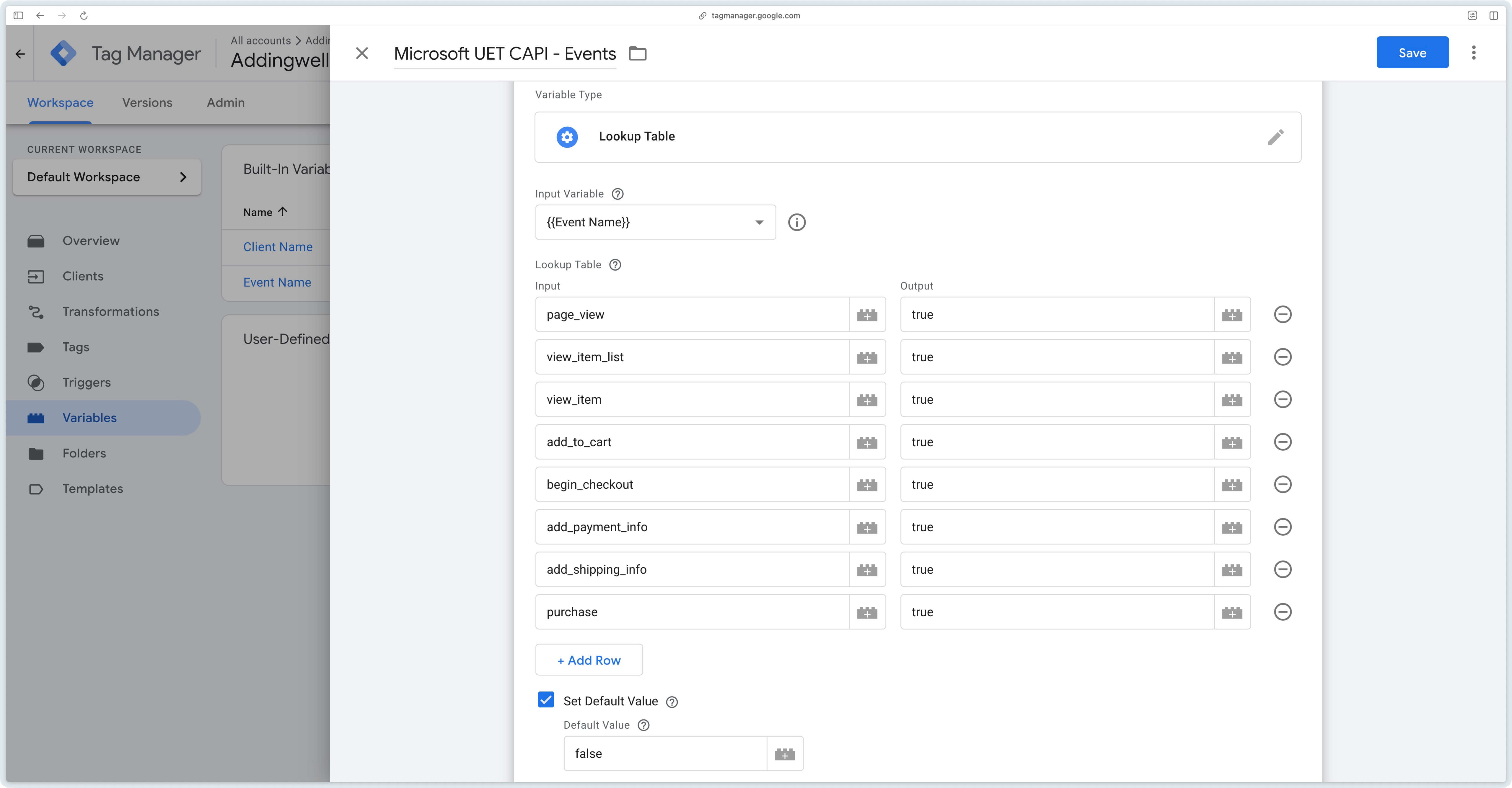The width and height of the screenshot is (1512, 788).
Task: Remove the purchase lookup table row
Action: (x=1283, y=612)
